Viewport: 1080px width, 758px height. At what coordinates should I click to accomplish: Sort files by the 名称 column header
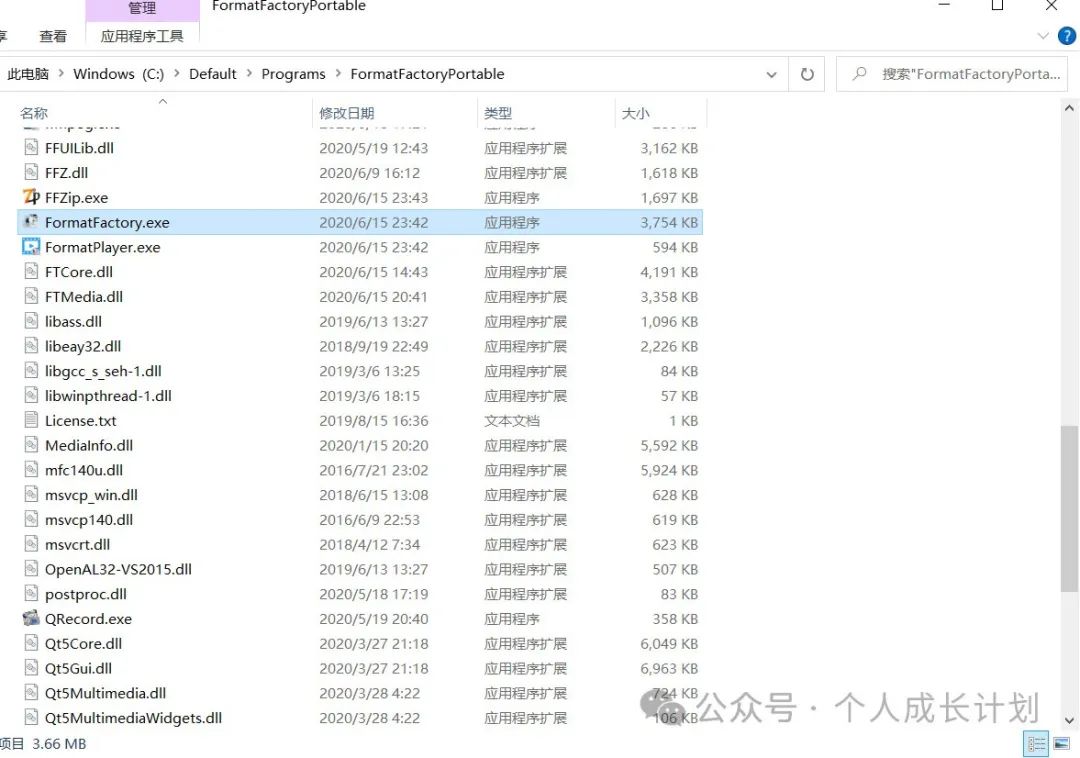coord(34,113)
